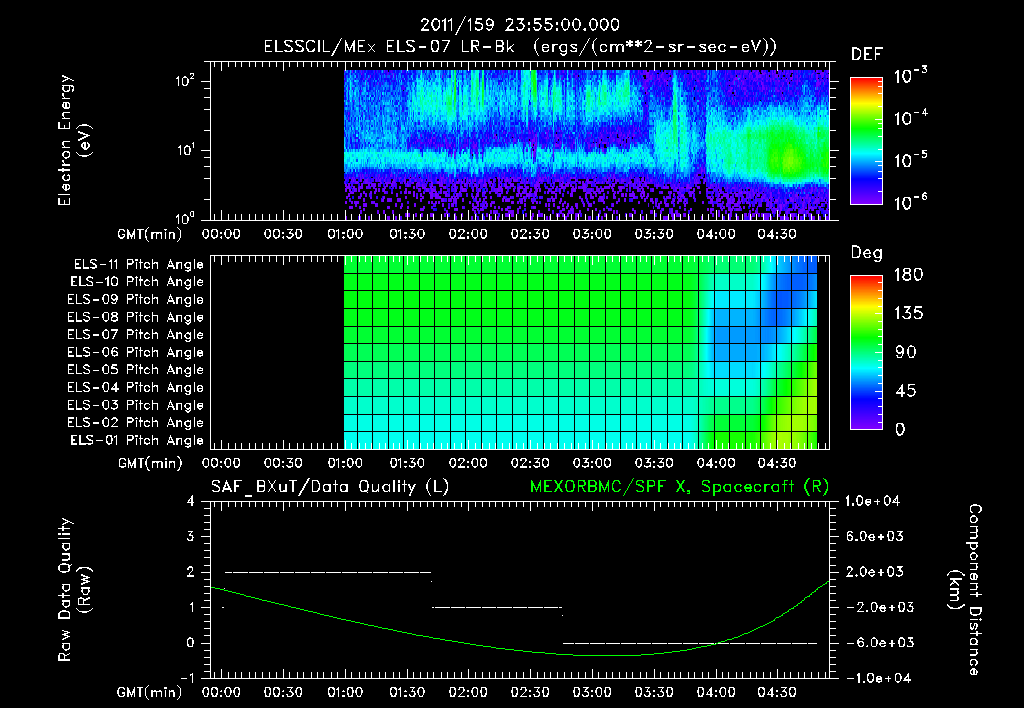Click the 45 tick on Deg scale
This screenshot has height=708, width=1024.
906,391
